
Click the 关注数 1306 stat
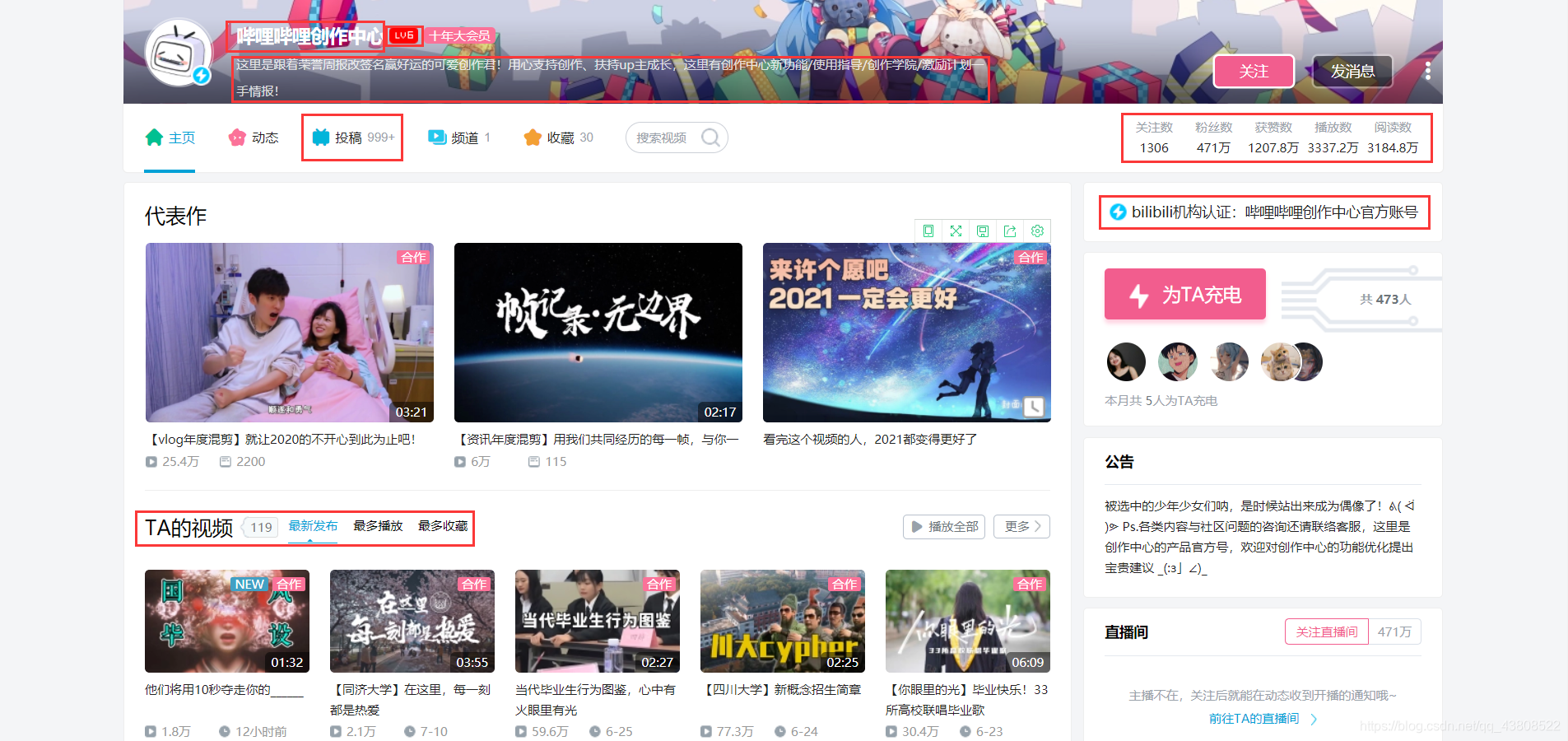[1154, 137]
